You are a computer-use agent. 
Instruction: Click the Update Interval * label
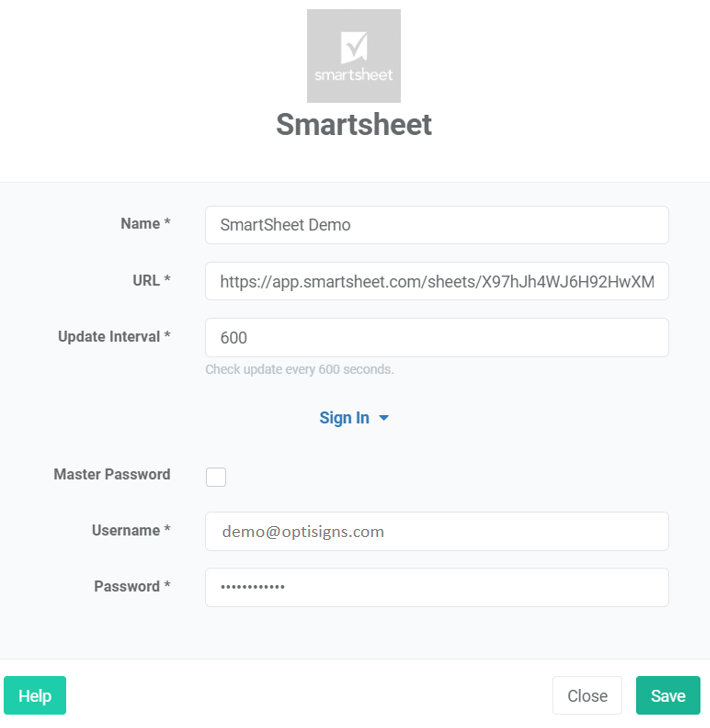[x=114, y=337]
